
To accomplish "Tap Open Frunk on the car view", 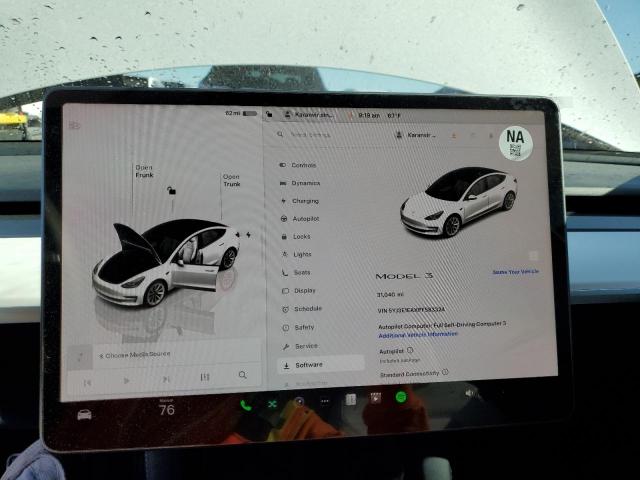I will (x=144, y=171).
